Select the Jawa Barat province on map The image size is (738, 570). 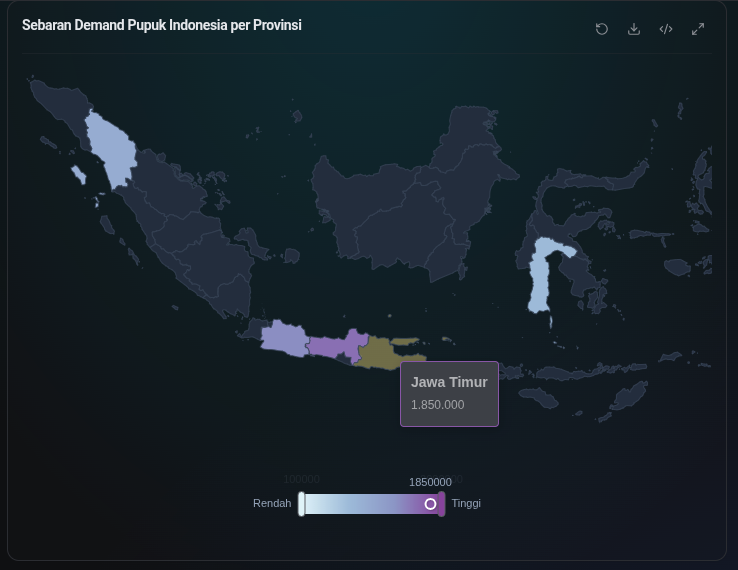284,339
